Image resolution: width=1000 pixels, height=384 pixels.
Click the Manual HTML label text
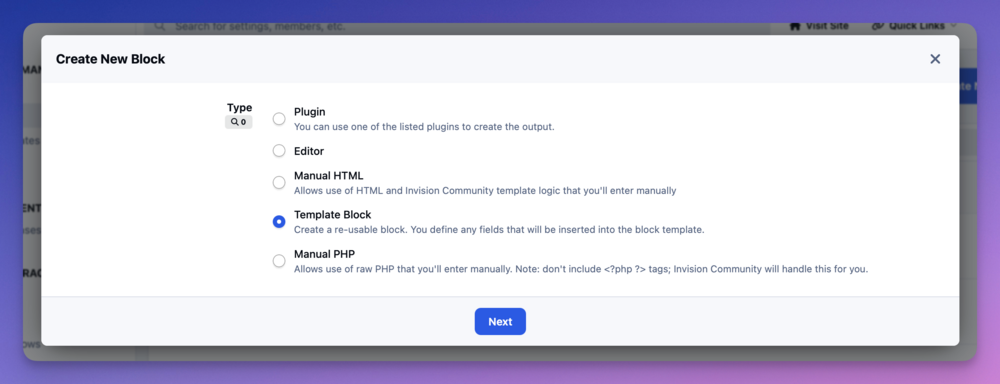pos(328,175)
